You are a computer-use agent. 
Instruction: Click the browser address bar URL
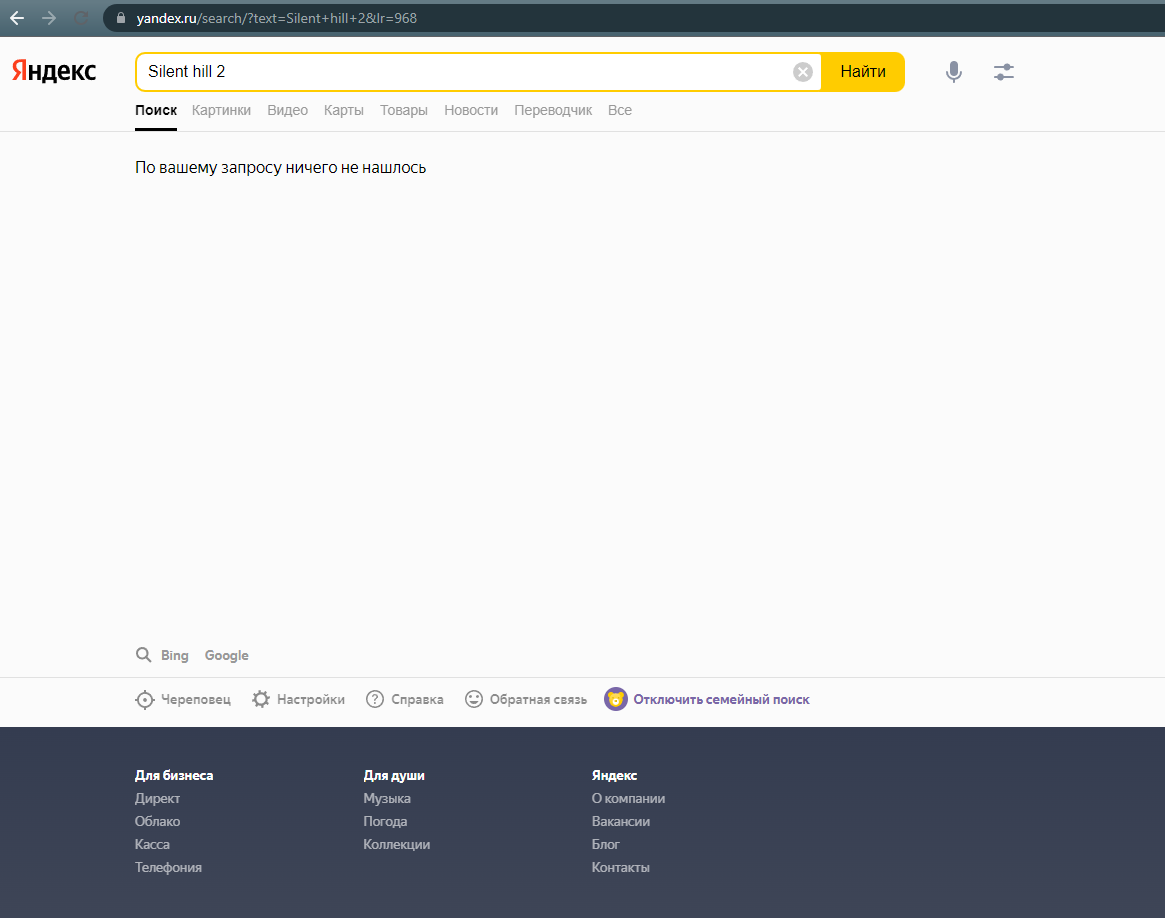(x=276, y=18)
